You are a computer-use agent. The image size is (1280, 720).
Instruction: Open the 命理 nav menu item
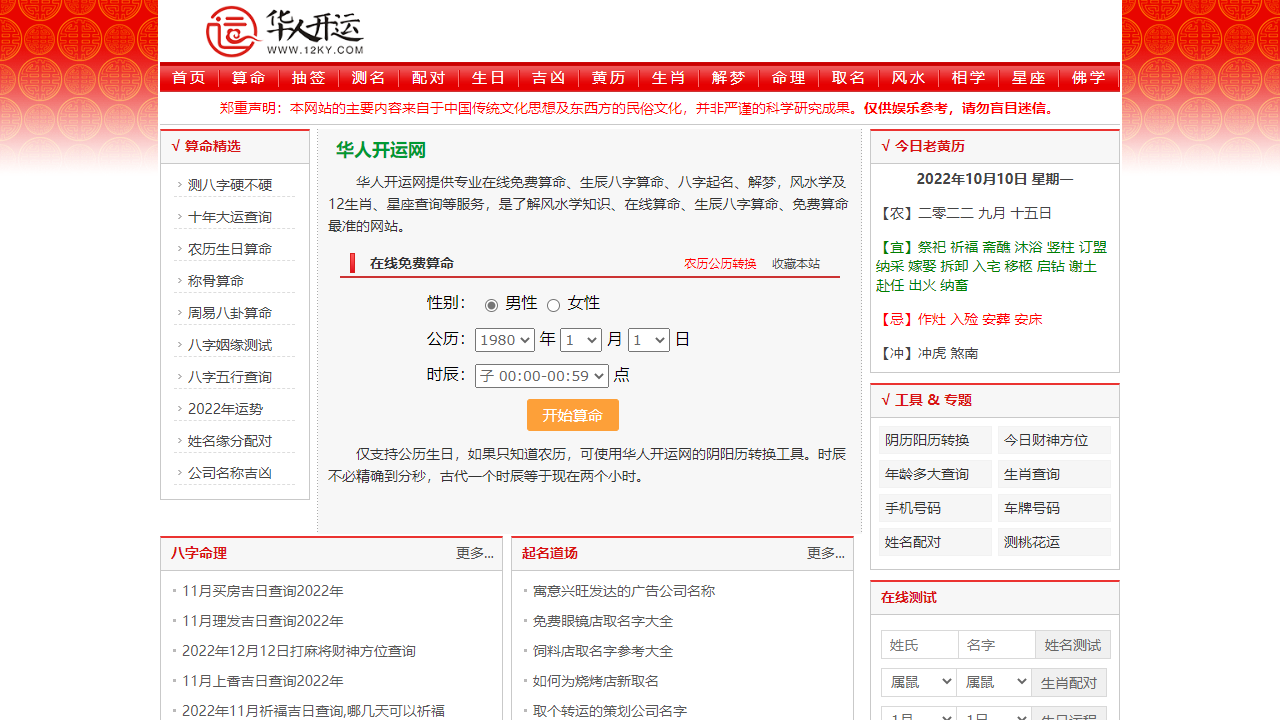click(789, 78)
